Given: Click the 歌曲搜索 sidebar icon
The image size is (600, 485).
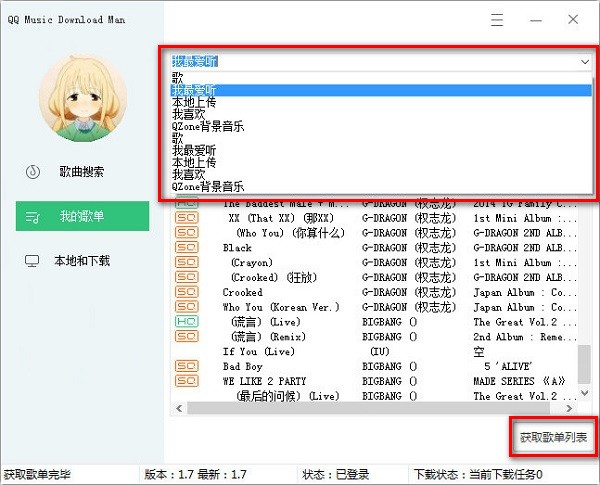Looking at the screenshot, I should pyautogui.click(x=33, y=172).
